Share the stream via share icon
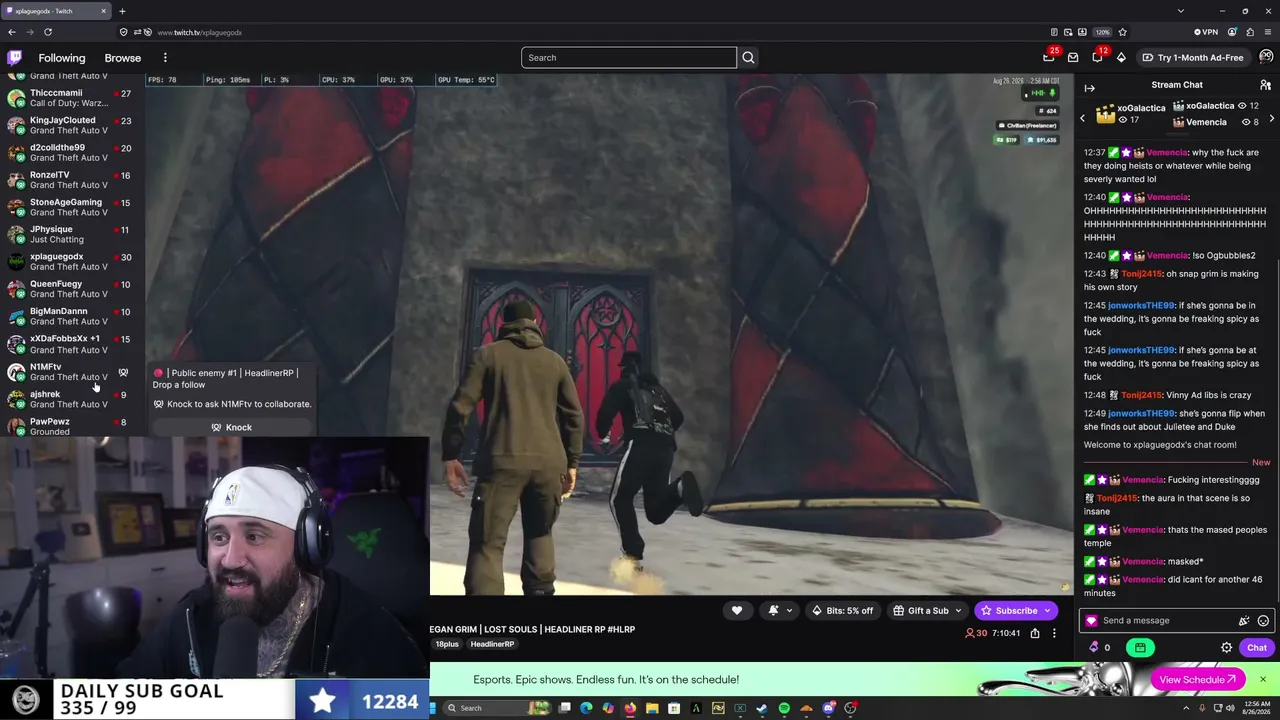Image resolution: width=1280 pixels, height=720 pixels. [1035, 633]
